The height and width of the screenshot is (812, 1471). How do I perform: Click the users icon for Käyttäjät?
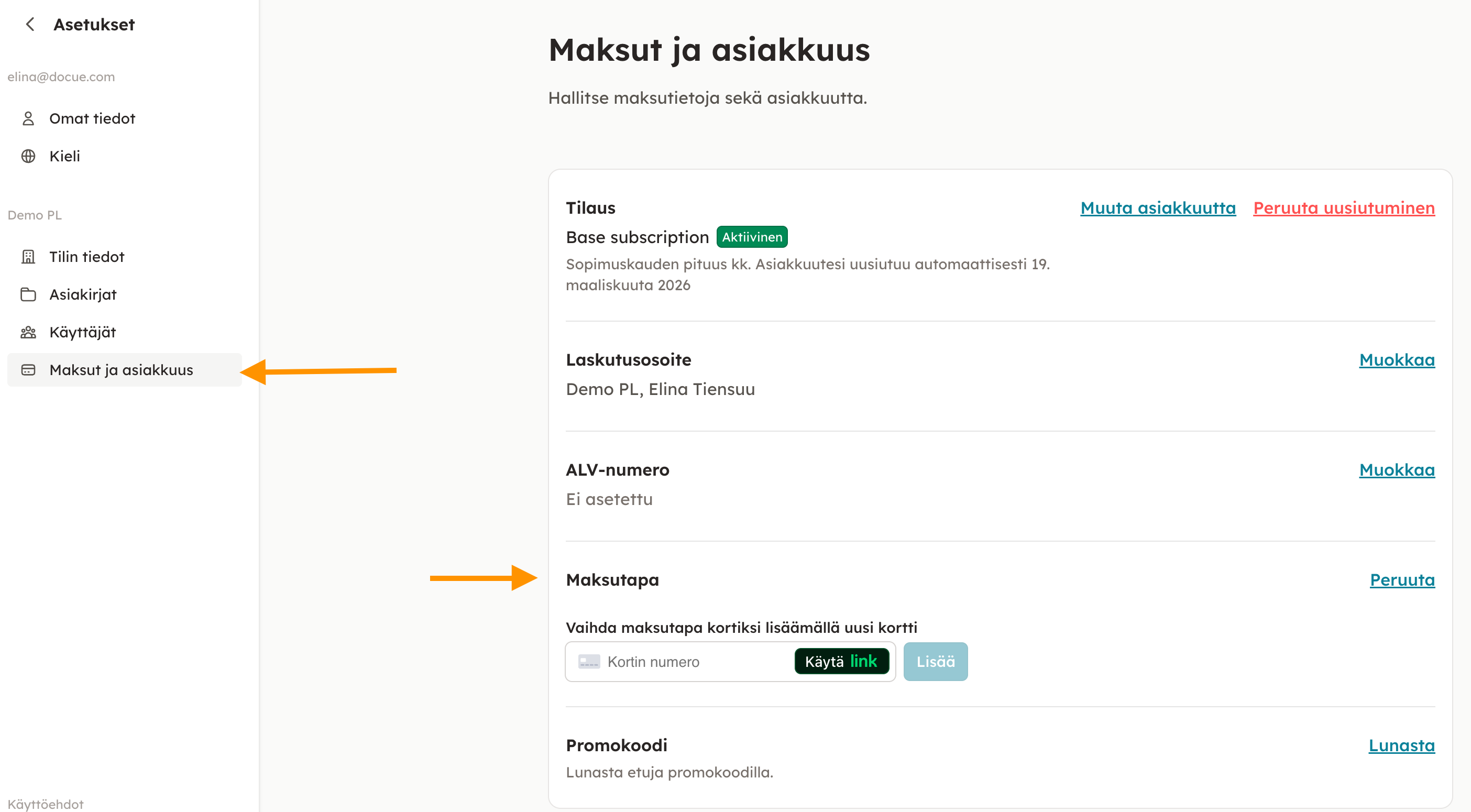pyautogui.click(x=28, y=332)
